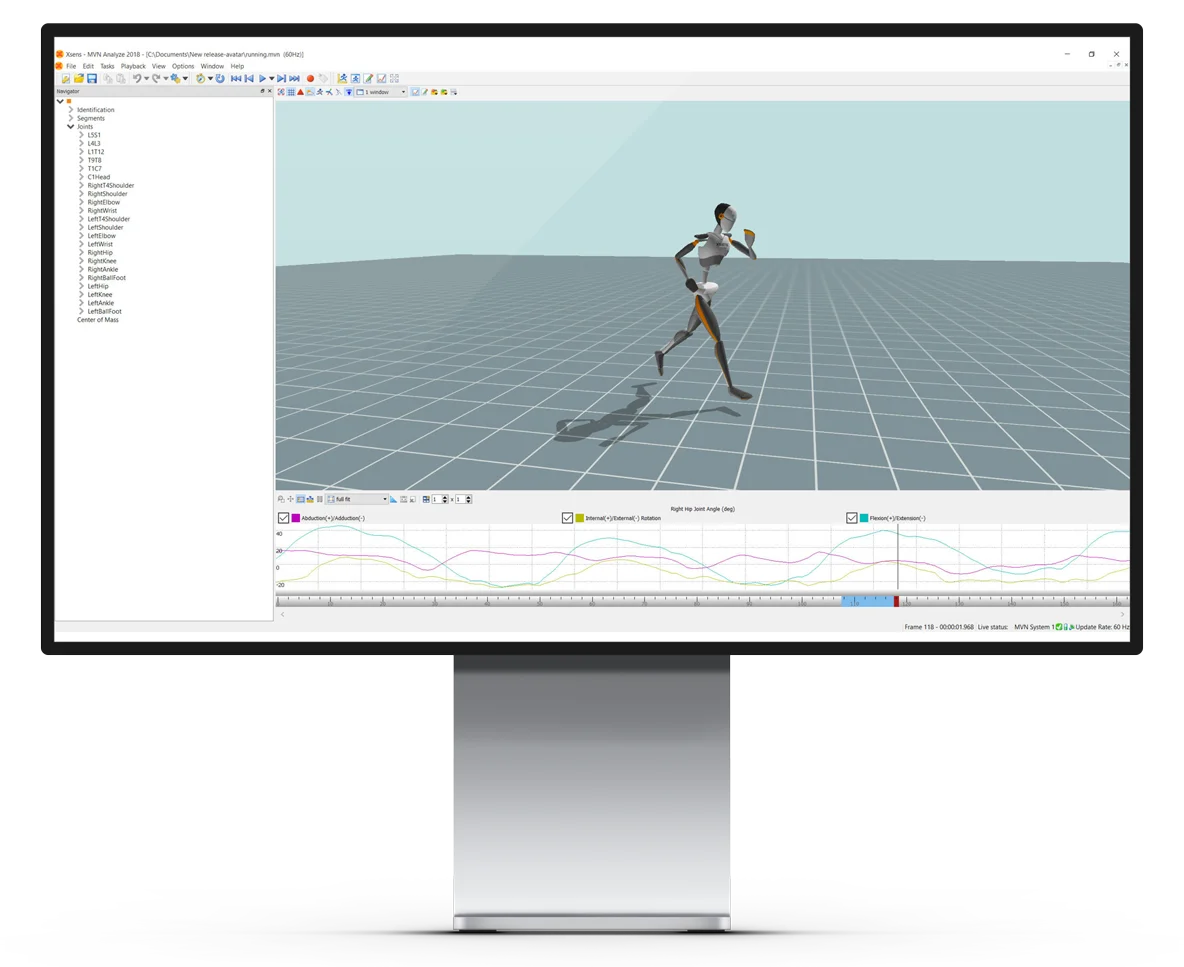
Task: Click the red triangle icon in viewport toolbar
Action: pyautogui.click(x=300, y=92)
